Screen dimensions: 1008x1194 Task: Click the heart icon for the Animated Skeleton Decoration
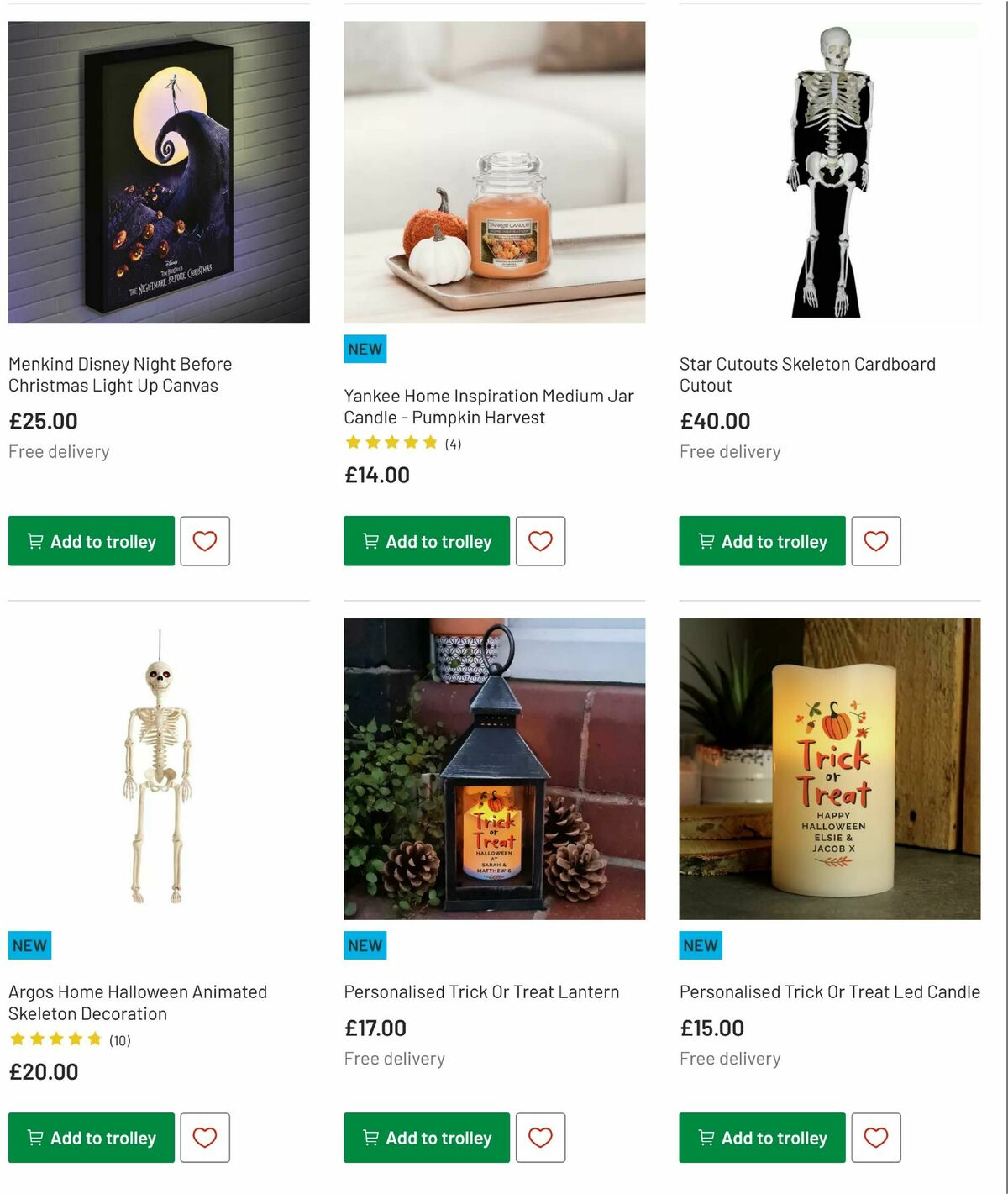[x=205, y=1138]
